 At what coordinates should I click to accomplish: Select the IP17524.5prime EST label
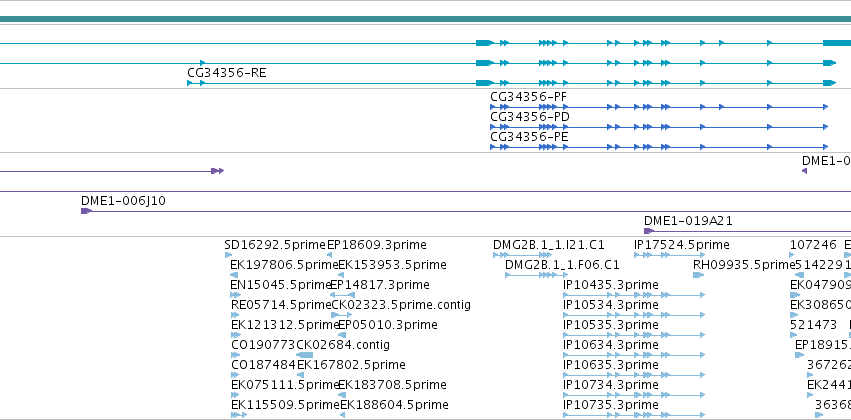(x=682, y=245)
